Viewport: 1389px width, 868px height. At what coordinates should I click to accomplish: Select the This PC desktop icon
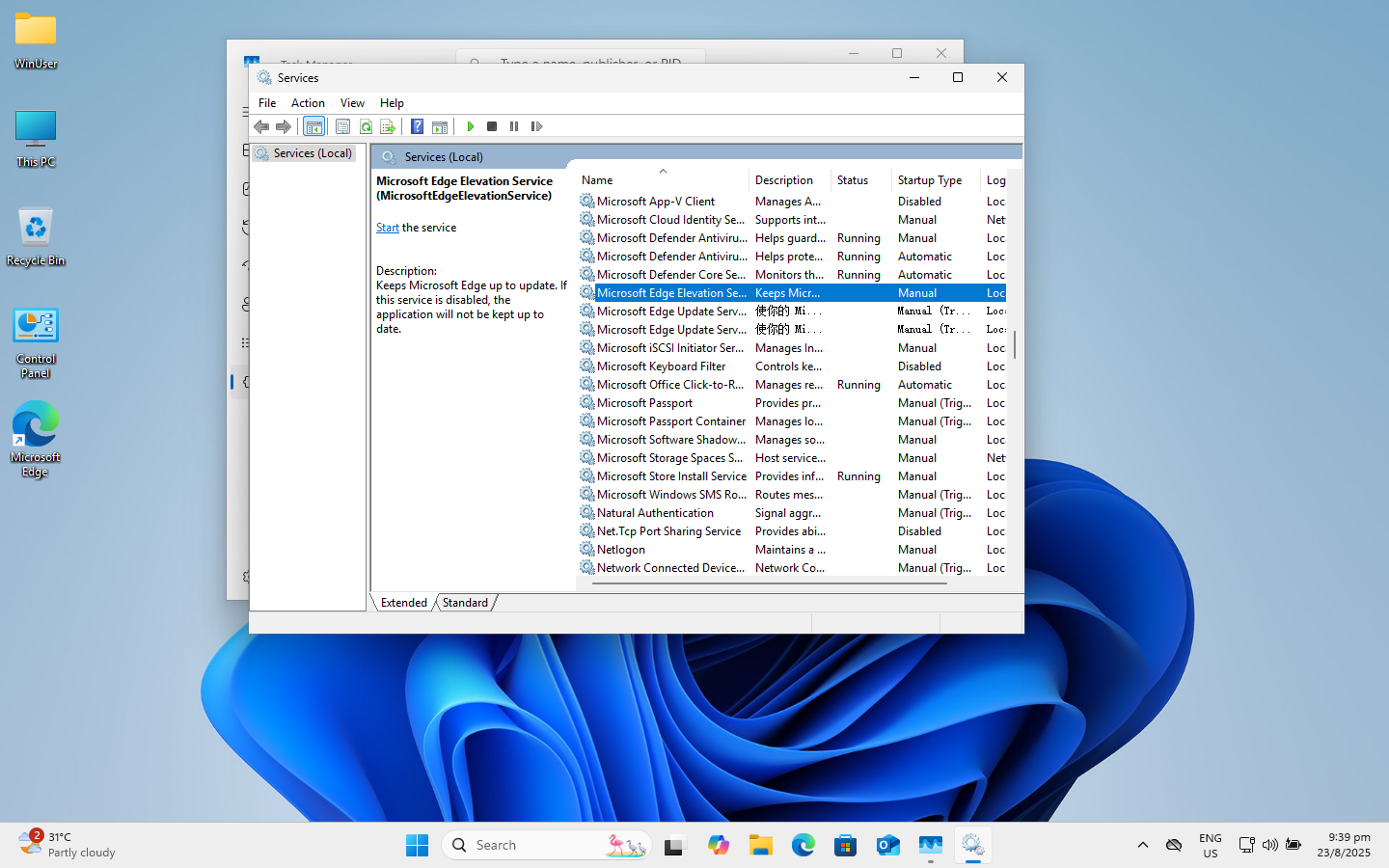coord(36,139)
